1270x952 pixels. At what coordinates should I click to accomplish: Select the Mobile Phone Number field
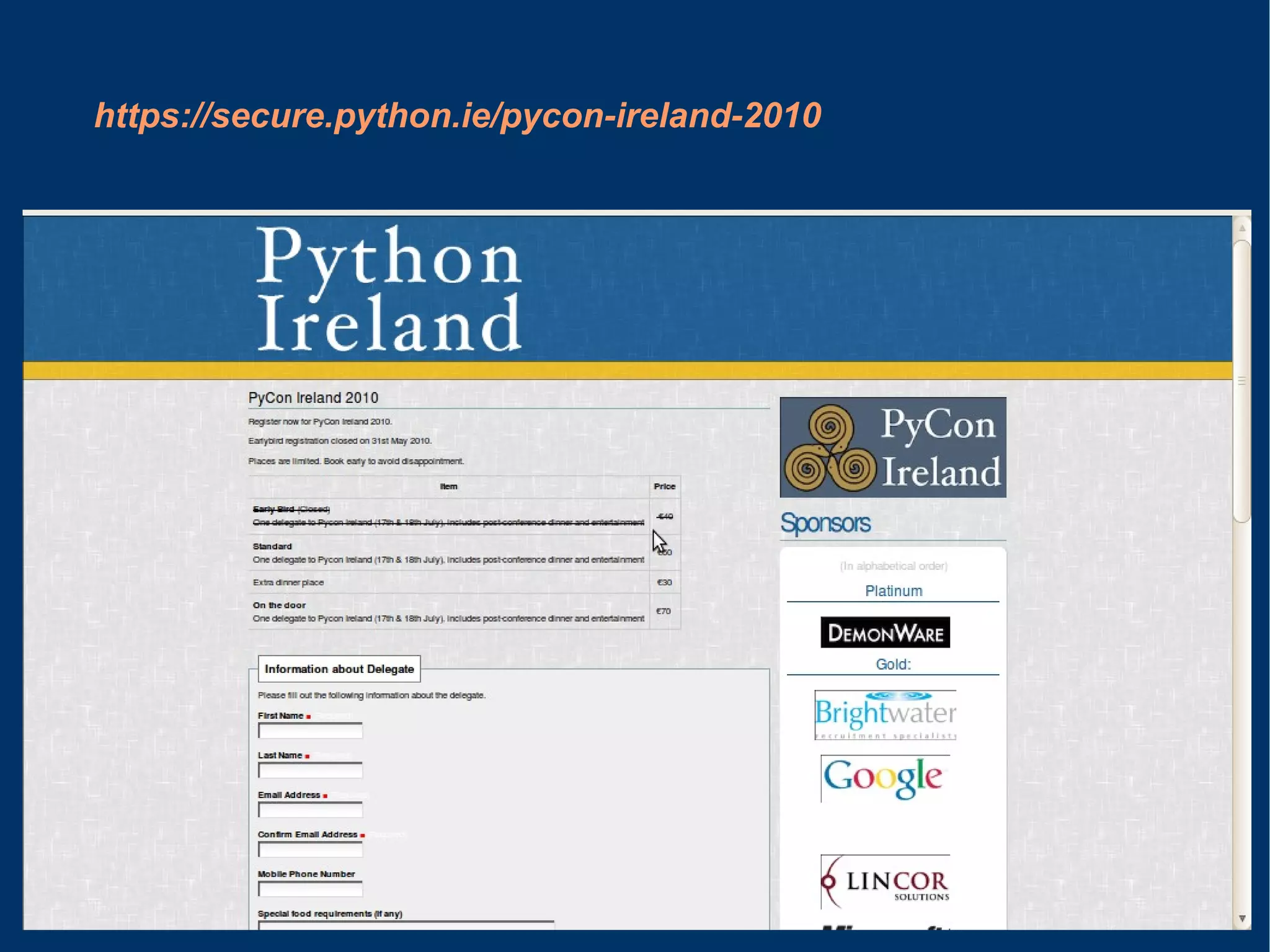(x=310, y=890)
